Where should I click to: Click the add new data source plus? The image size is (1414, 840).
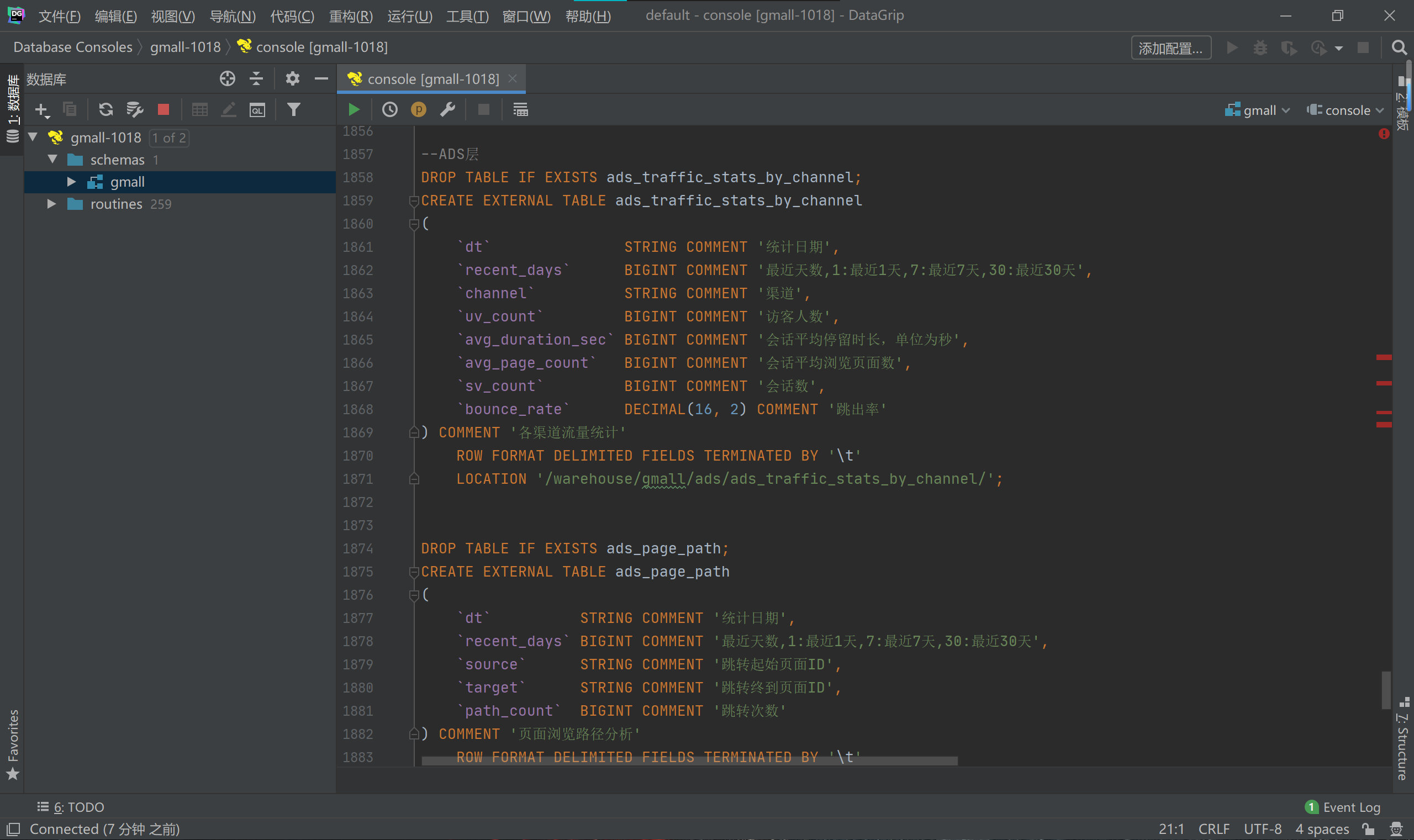(41, 109)
